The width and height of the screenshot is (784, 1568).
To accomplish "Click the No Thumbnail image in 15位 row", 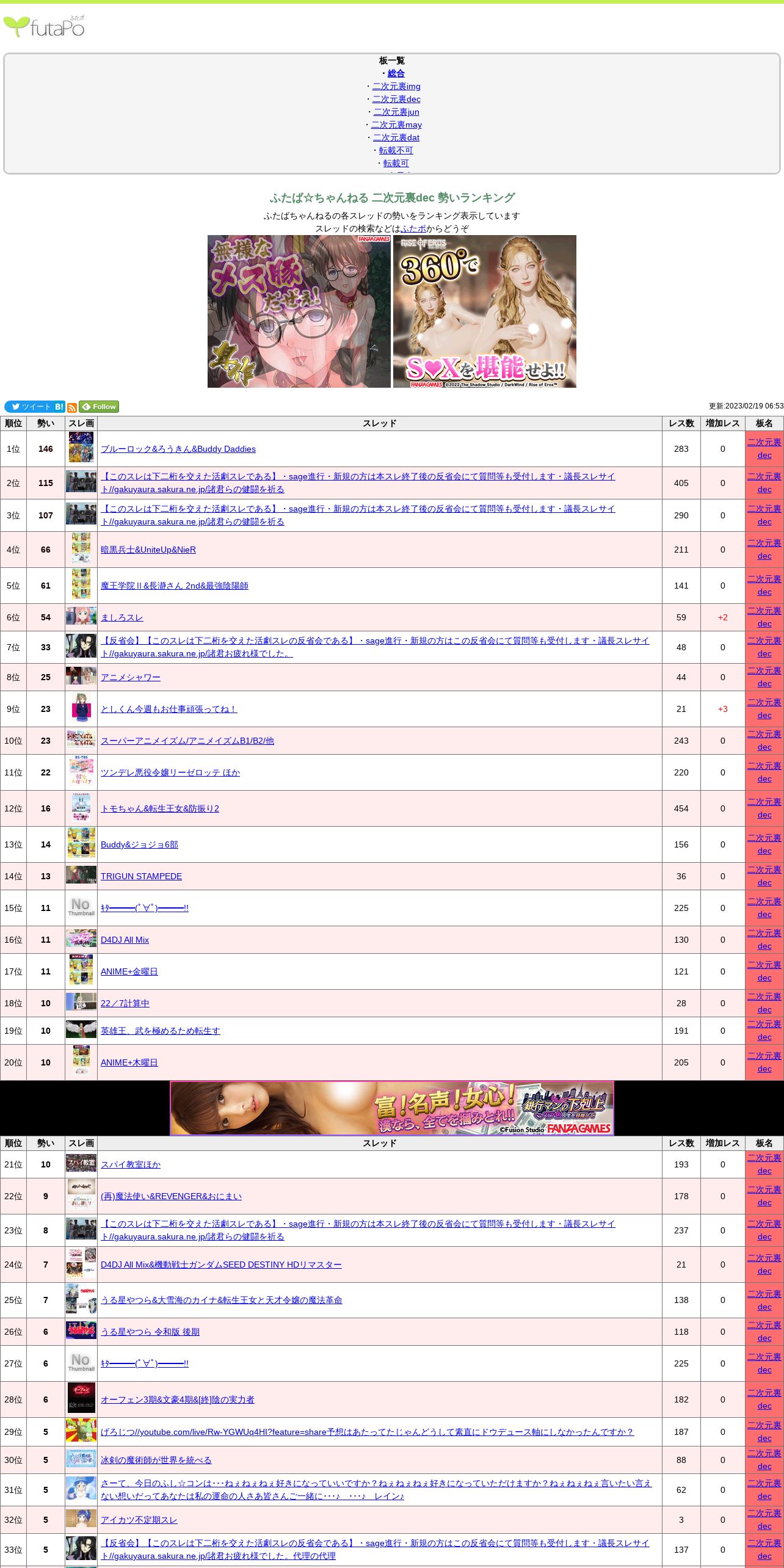I will 81,906.
